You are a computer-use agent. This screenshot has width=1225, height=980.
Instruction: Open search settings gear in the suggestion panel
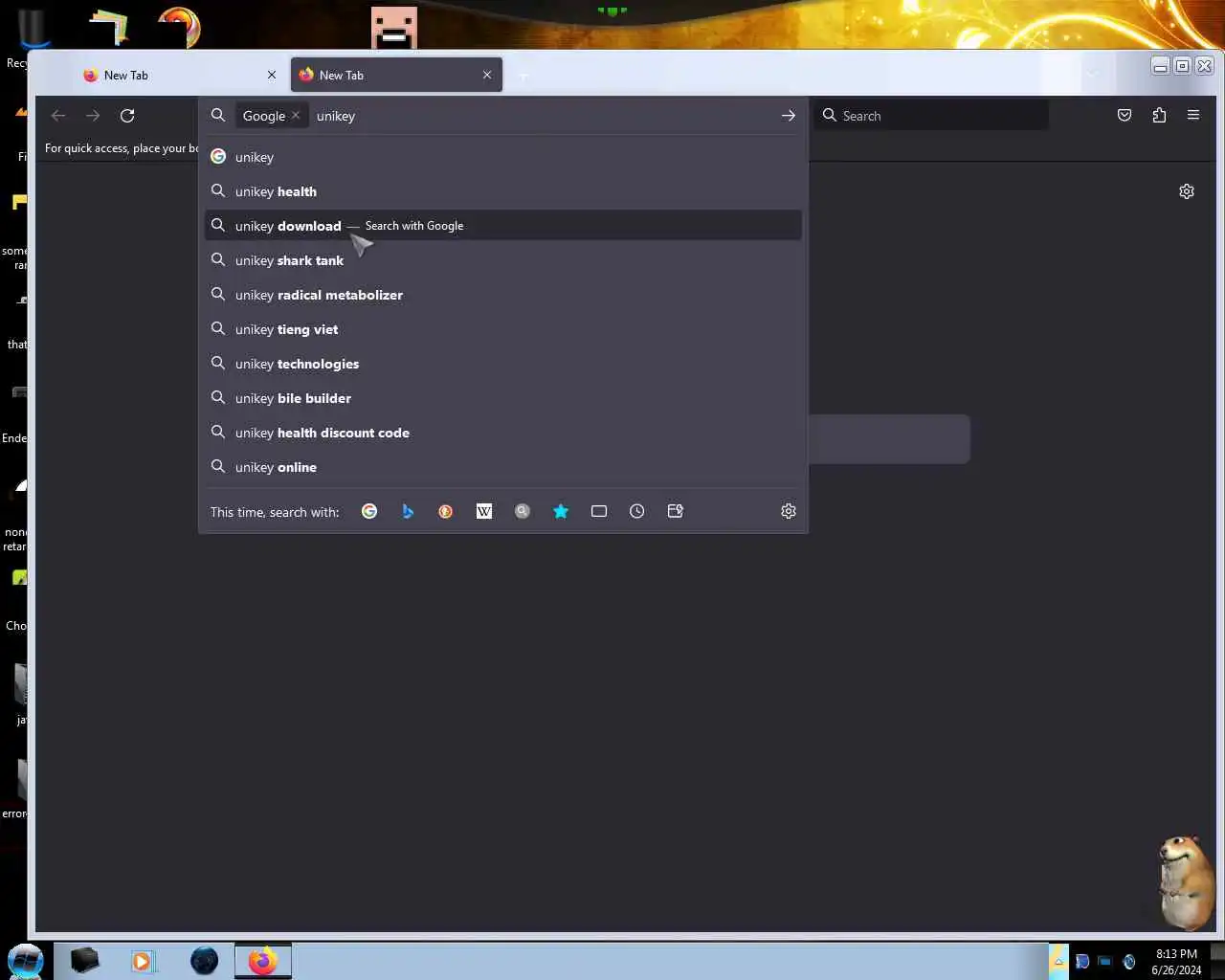pos(789,511)
